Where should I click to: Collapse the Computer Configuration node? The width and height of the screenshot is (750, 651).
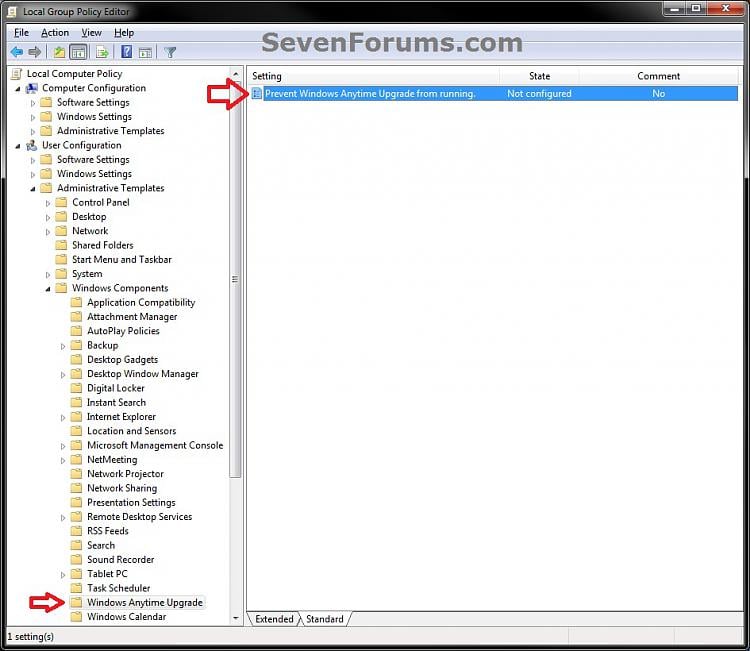18,89
